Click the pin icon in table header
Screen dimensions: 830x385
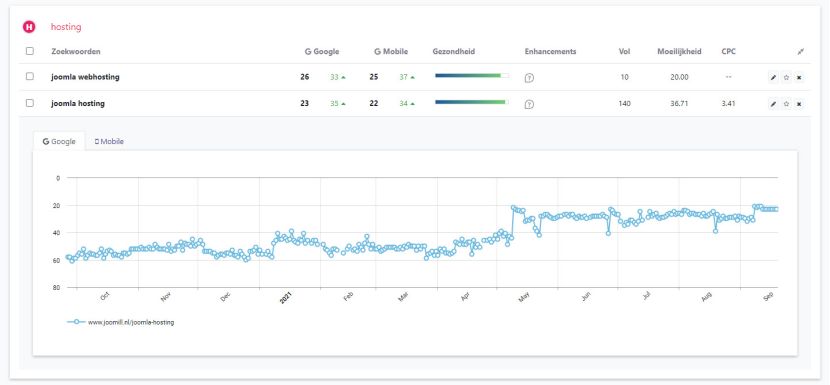click(x=801, y=51)
